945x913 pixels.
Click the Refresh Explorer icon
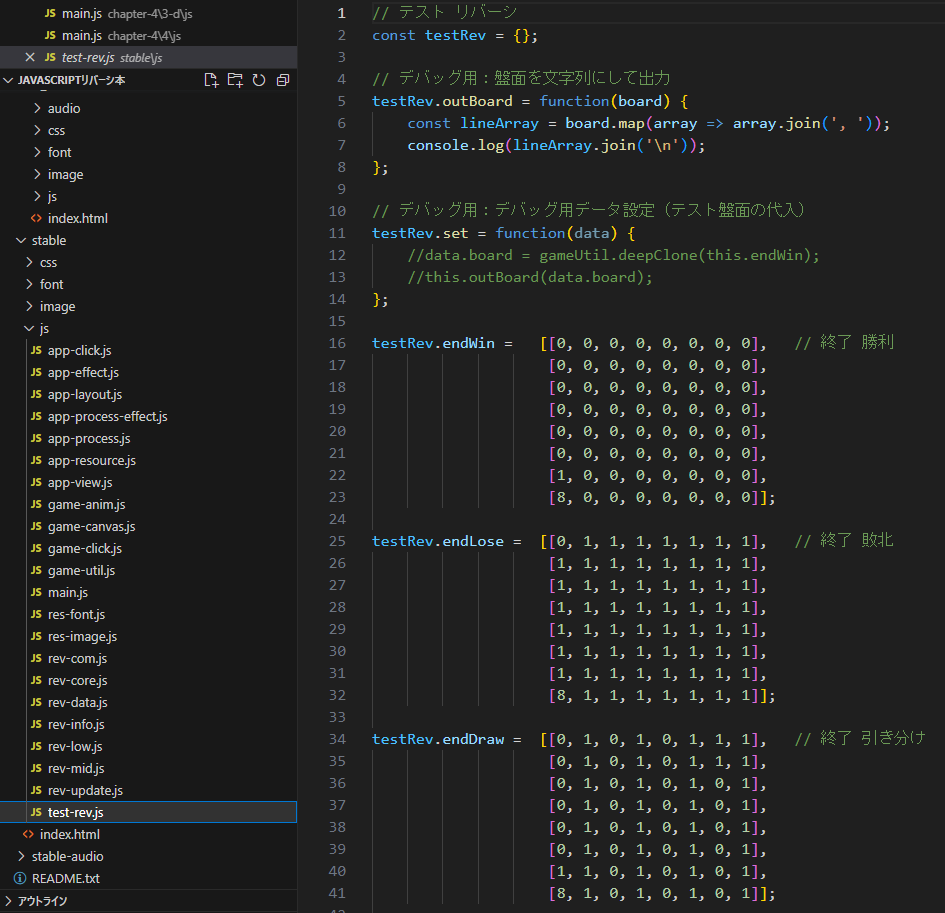[x=259, y=79]
